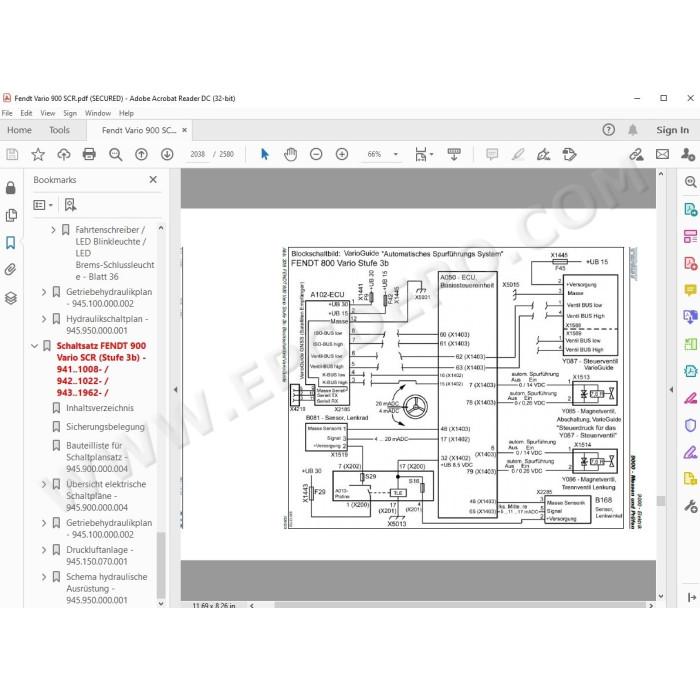Expand the Fahrtenschreiber / LED Blinkleuchte bookmark

click(53, 230)
